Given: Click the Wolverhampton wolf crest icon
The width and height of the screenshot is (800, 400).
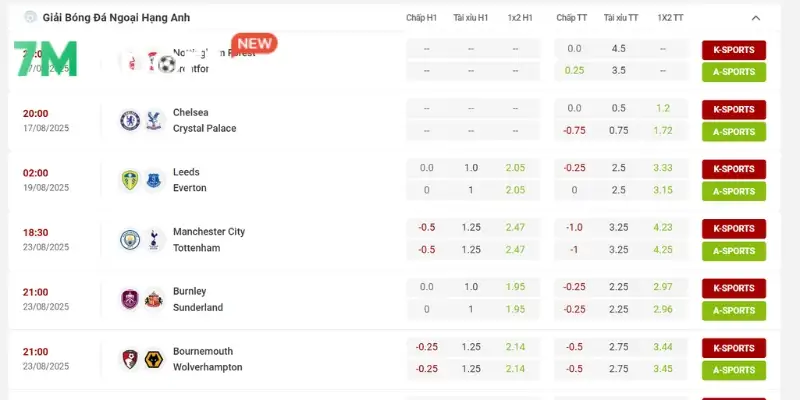Looking at the screenshot, I should tap(153, 359).
